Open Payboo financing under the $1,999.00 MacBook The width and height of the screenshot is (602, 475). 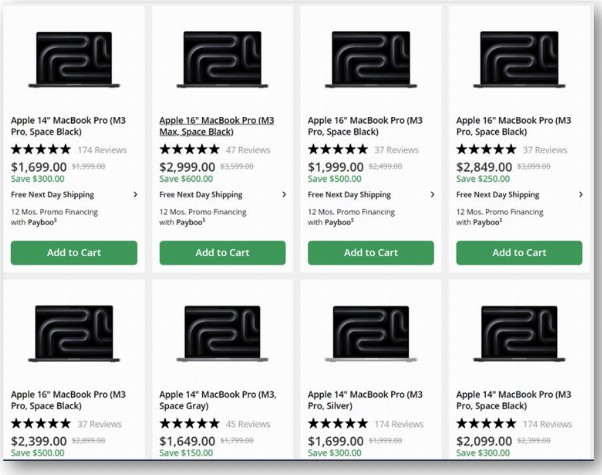coord(351,217)
